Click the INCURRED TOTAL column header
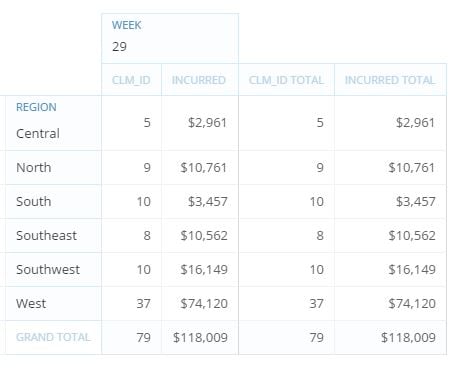This screenshot has width=465, height=370. [390, 80]
